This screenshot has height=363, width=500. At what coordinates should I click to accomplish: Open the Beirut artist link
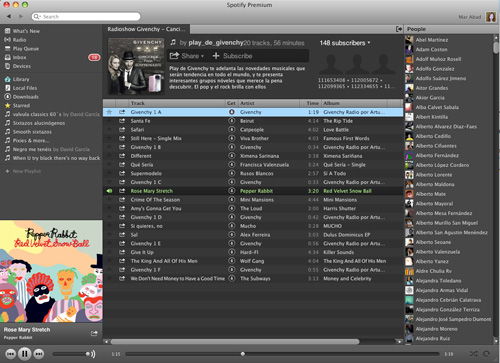247,121
